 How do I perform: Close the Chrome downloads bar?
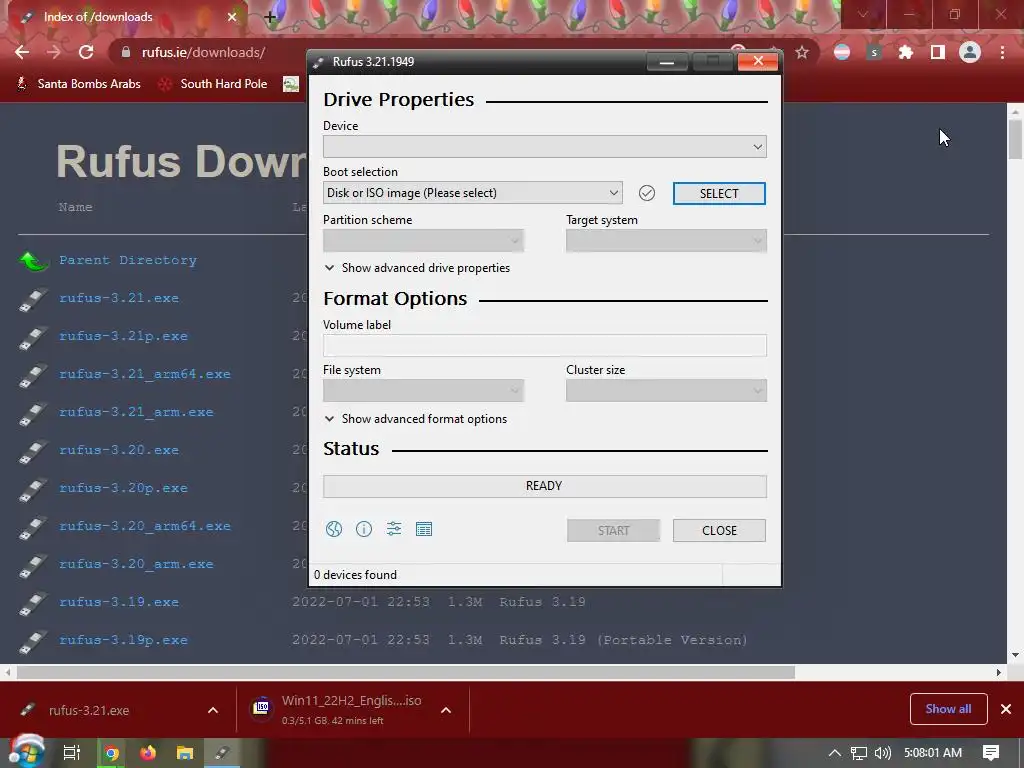pyautogui.click(x=1006, y=709)
